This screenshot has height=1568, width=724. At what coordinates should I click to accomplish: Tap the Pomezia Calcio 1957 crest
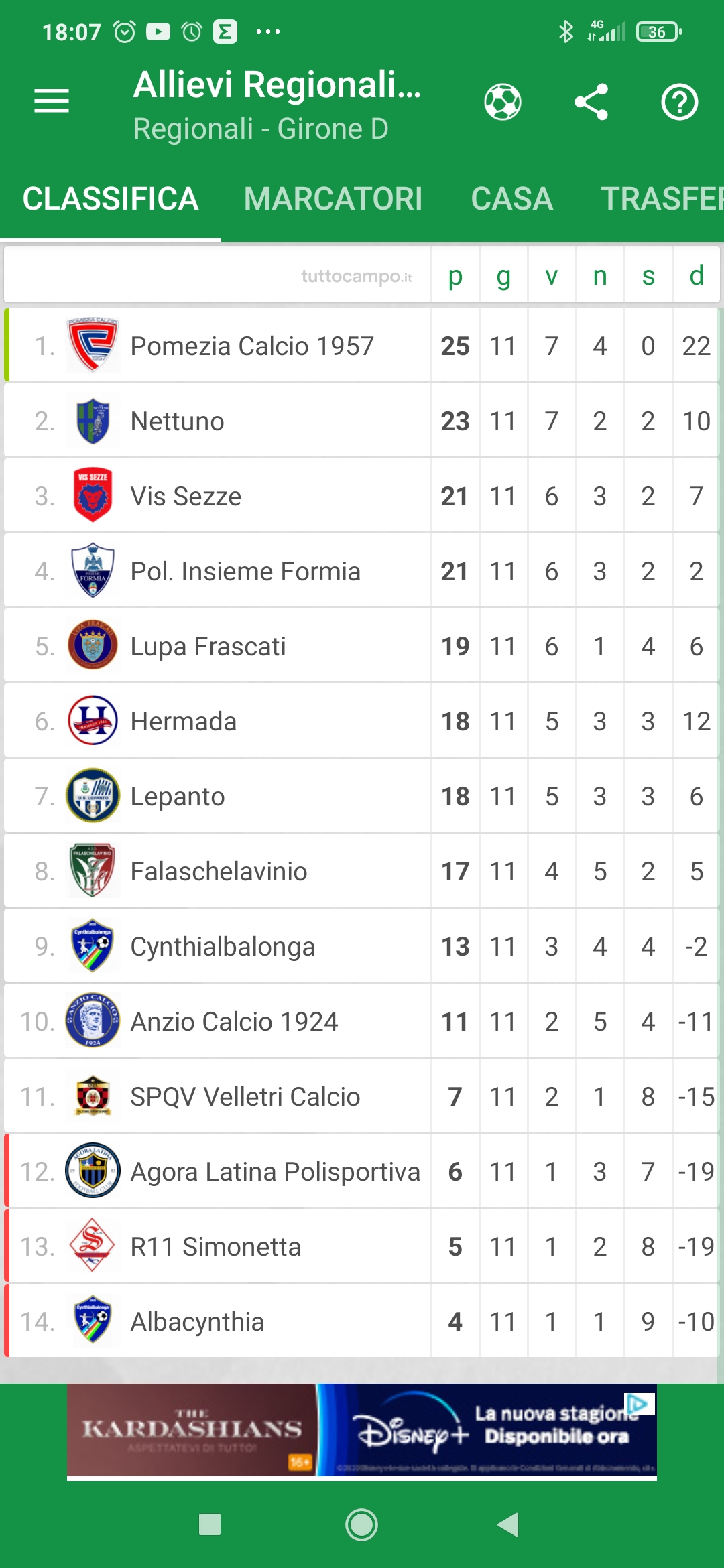(x=93, y=346)
